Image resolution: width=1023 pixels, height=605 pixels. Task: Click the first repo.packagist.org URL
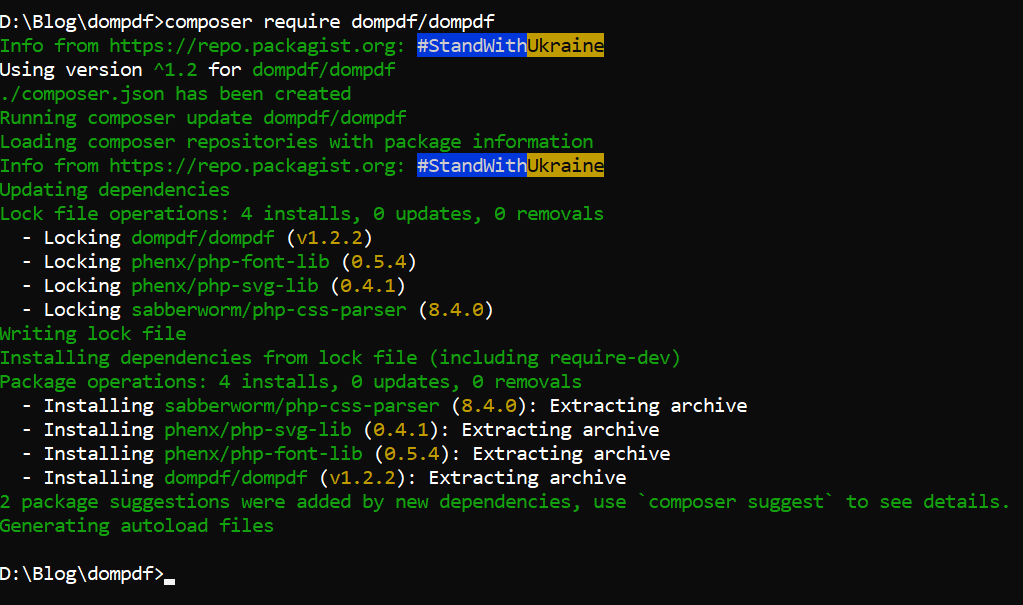click(252, 46)
